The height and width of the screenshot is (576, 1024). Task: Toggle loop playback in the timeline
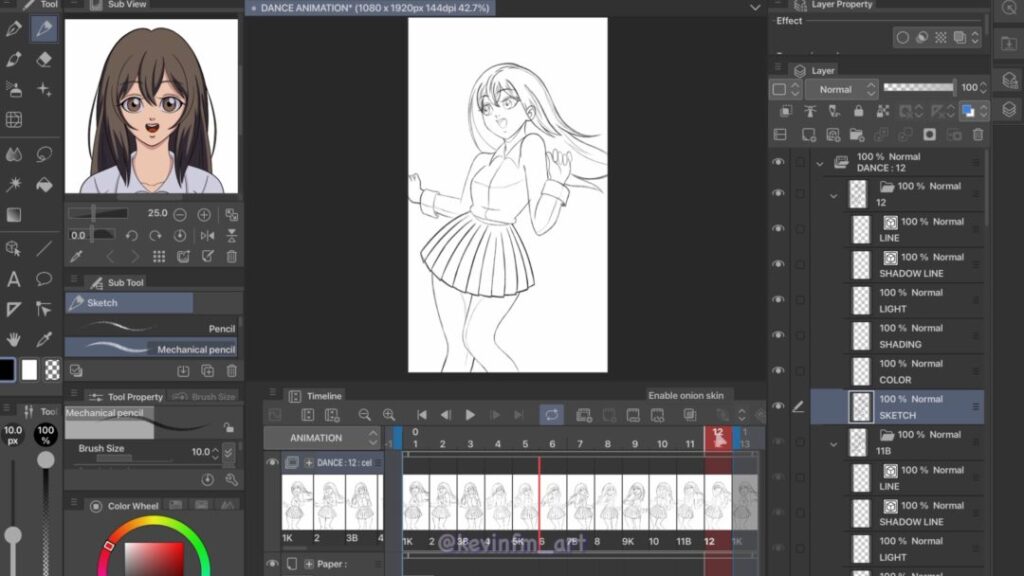pyautogui.click(x=551, y=415)
